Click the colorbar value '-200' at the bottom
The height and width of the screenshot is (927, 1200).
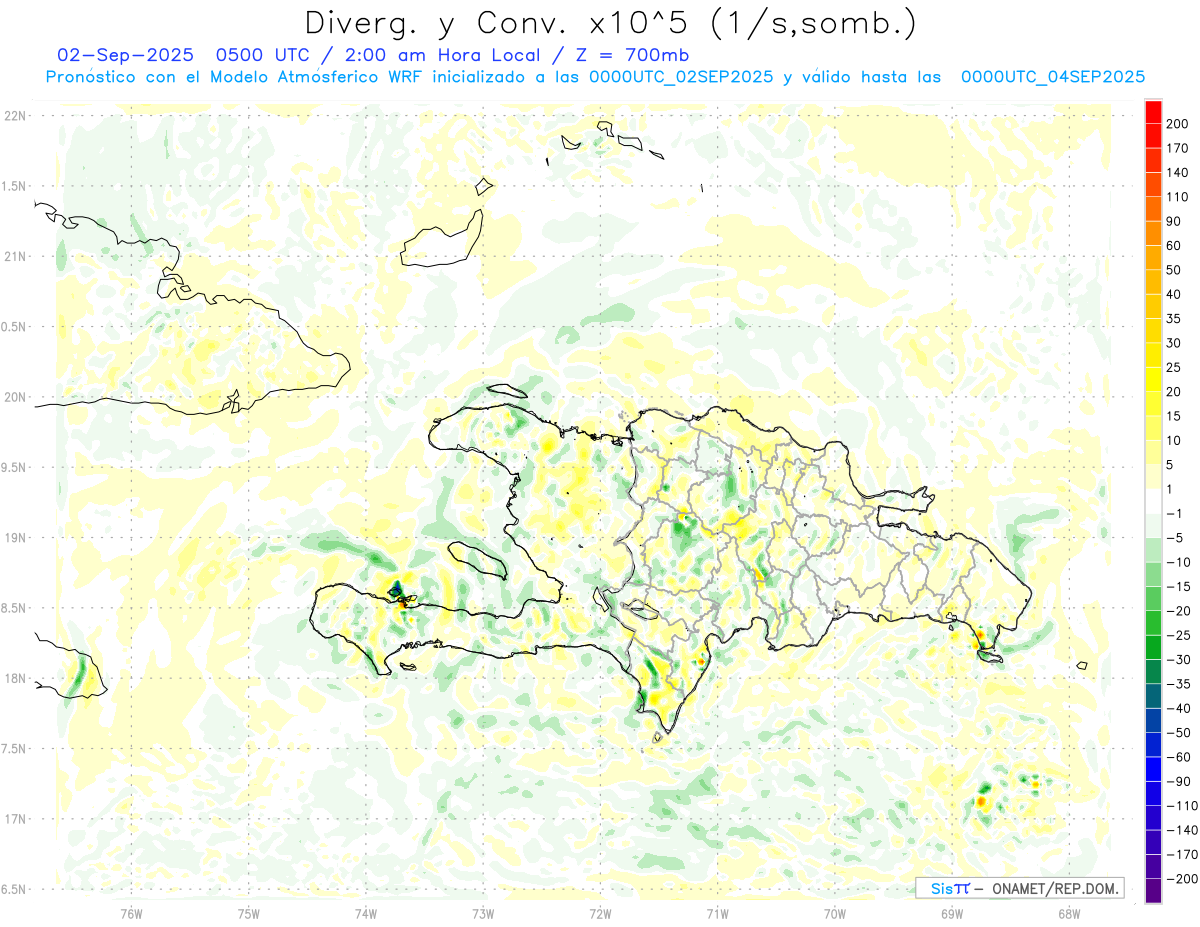coord(1181,878)
